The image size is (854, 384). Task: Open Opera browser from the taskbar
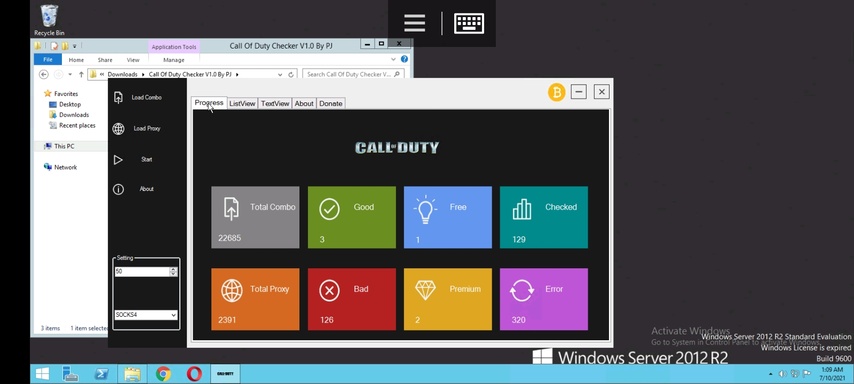click(194, 374)
